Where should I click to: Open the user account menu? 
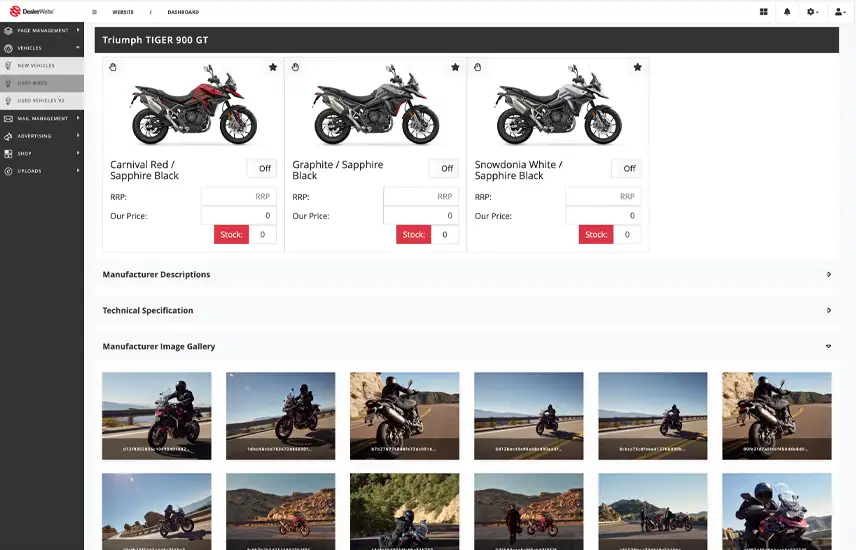840,11
